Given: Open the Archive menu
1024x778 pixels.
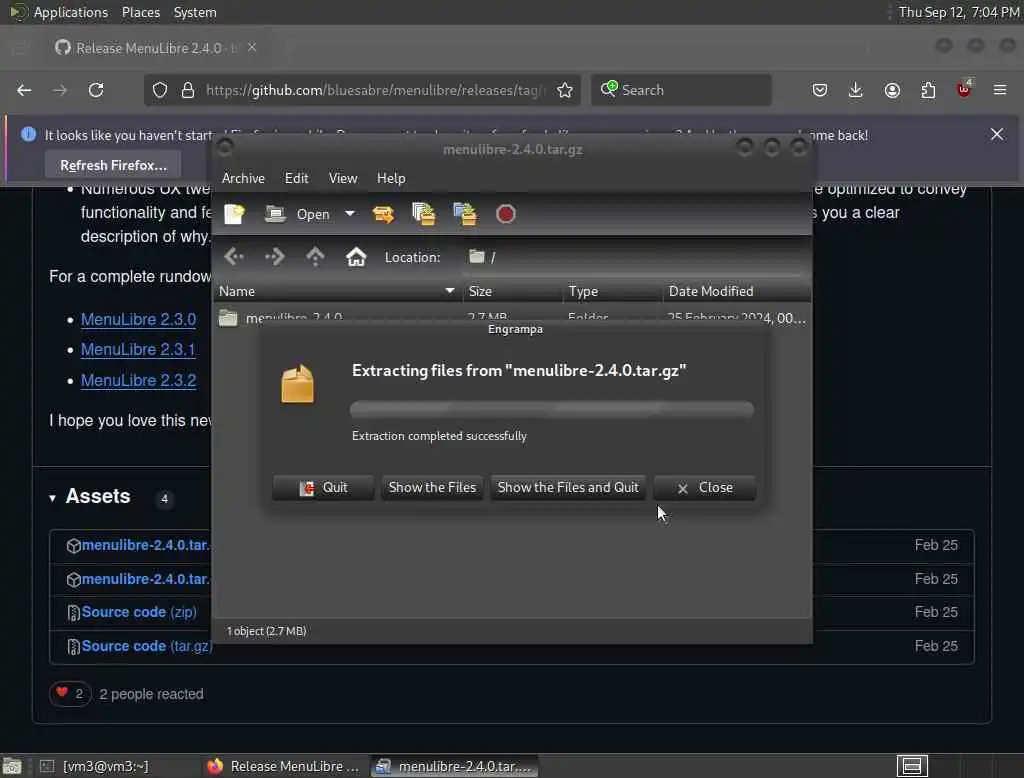Looking at the screenshot, I should (x=243, y=178).
